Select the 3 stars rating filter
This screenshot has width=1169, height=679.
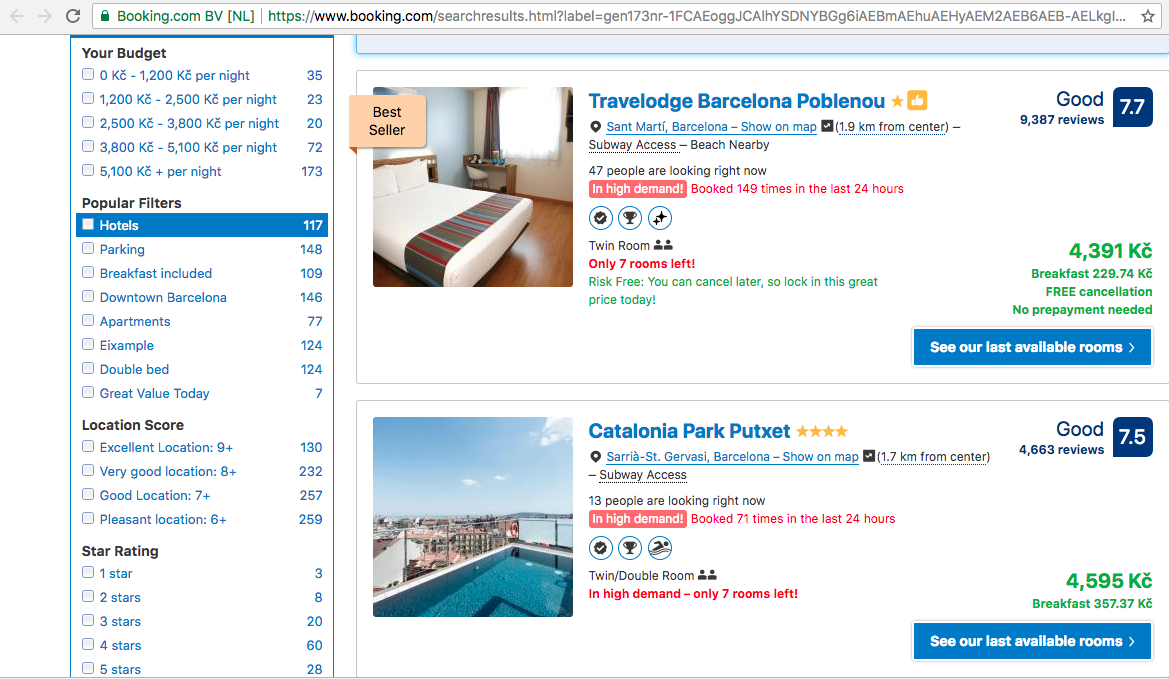pyautogui.click(x=88, y=620)
